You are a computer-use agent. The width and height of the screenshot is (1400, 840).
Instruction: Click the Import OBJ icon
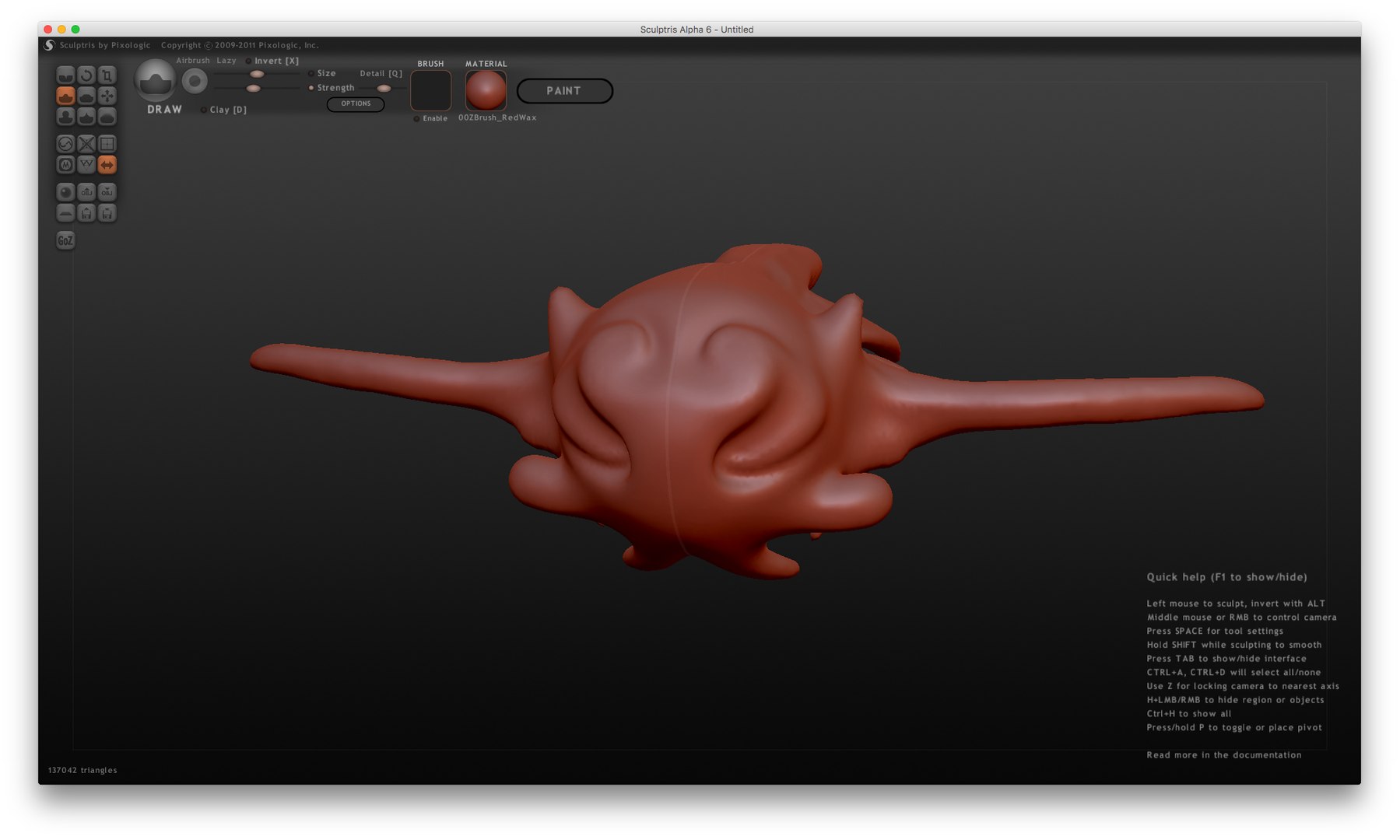pos(86,192)
